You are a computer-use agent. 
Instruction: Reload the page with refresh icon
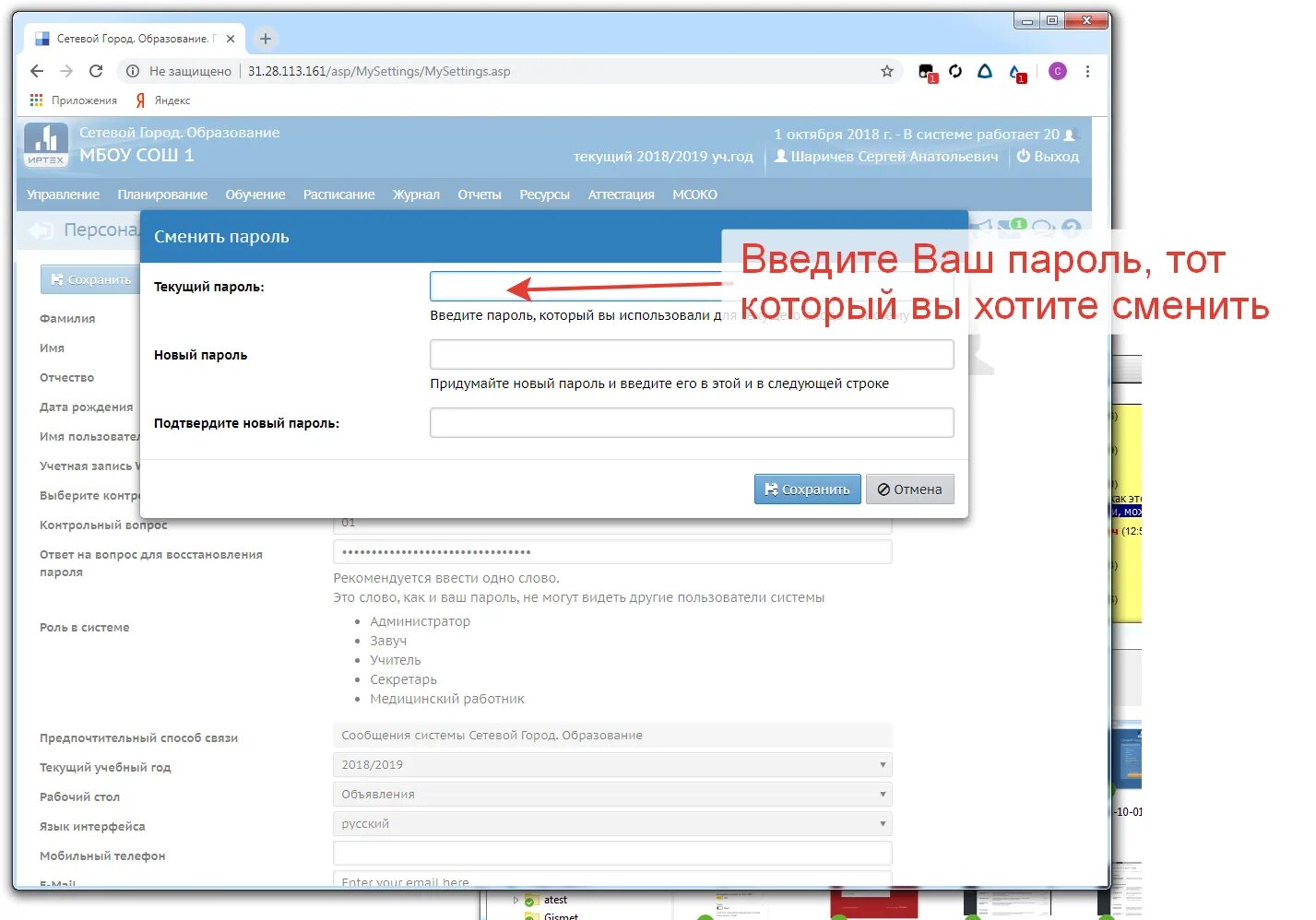[x=96, y=71]
